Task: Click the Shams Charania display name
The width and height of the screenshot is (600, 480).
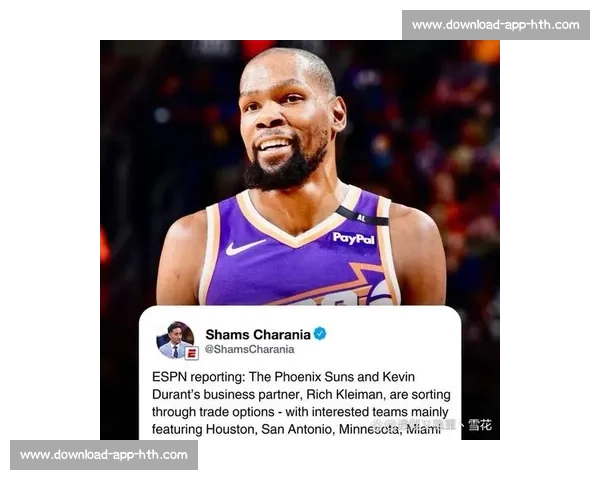Action: click(x=258, y=335)
